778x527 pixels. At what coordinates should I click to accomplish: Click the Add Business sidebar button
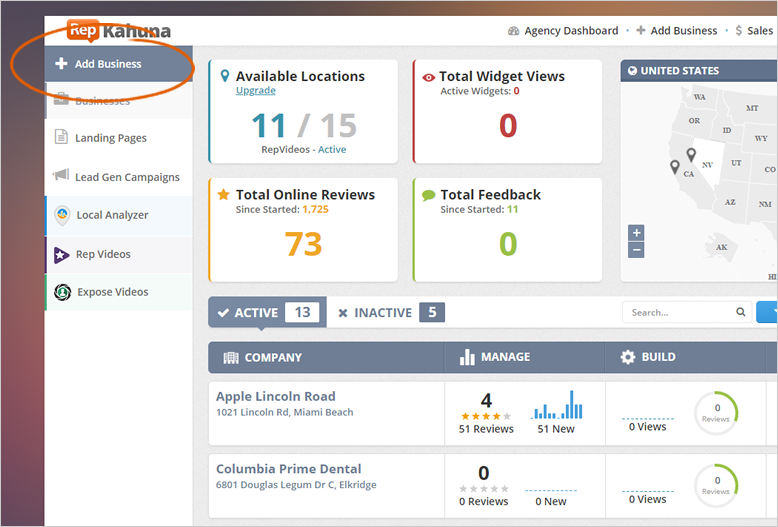(x=107, y=64)
